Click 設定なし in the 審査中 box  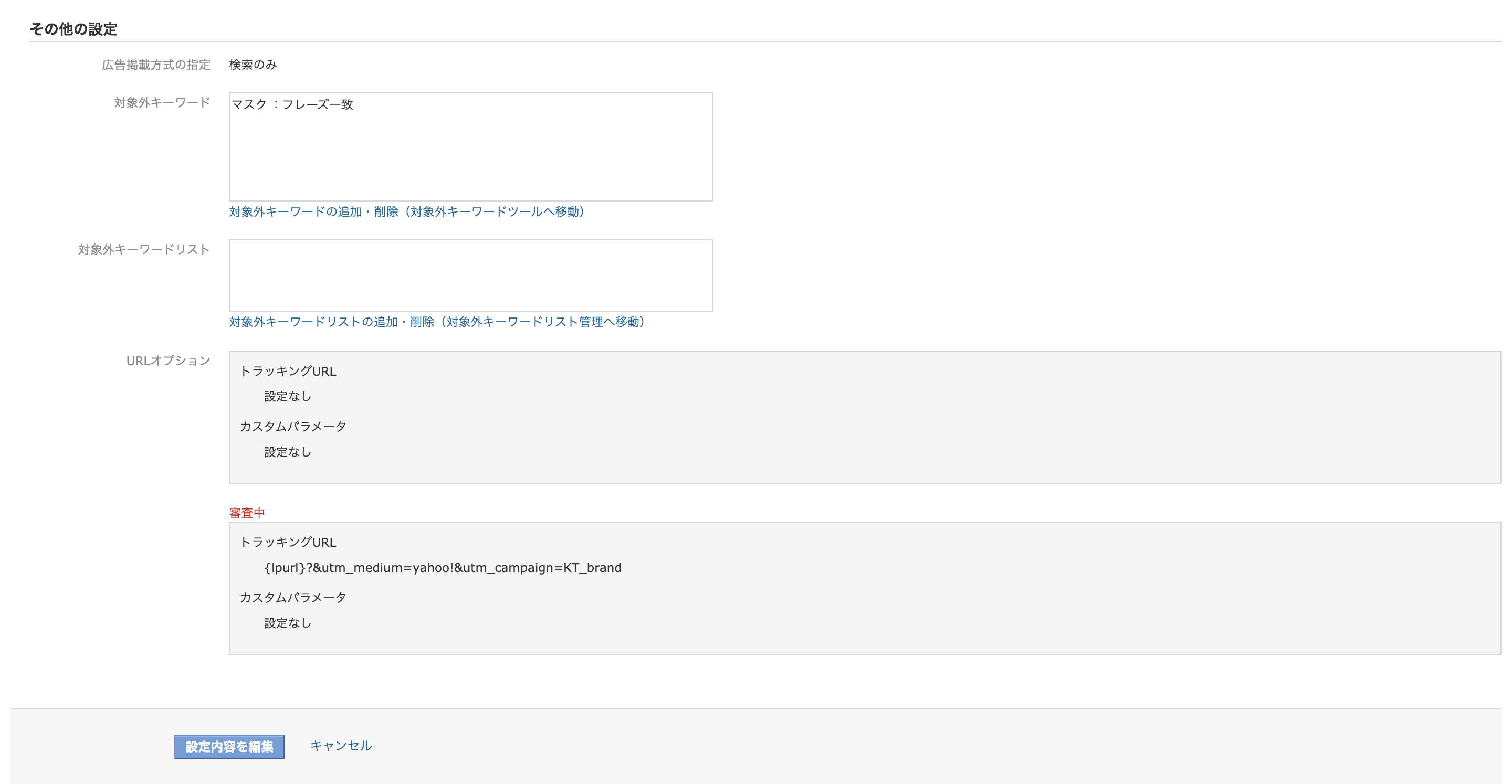(288, 622)
